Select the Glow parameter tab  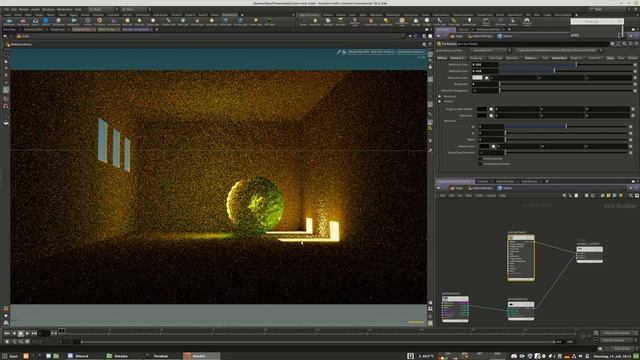[x=620, y=58]
